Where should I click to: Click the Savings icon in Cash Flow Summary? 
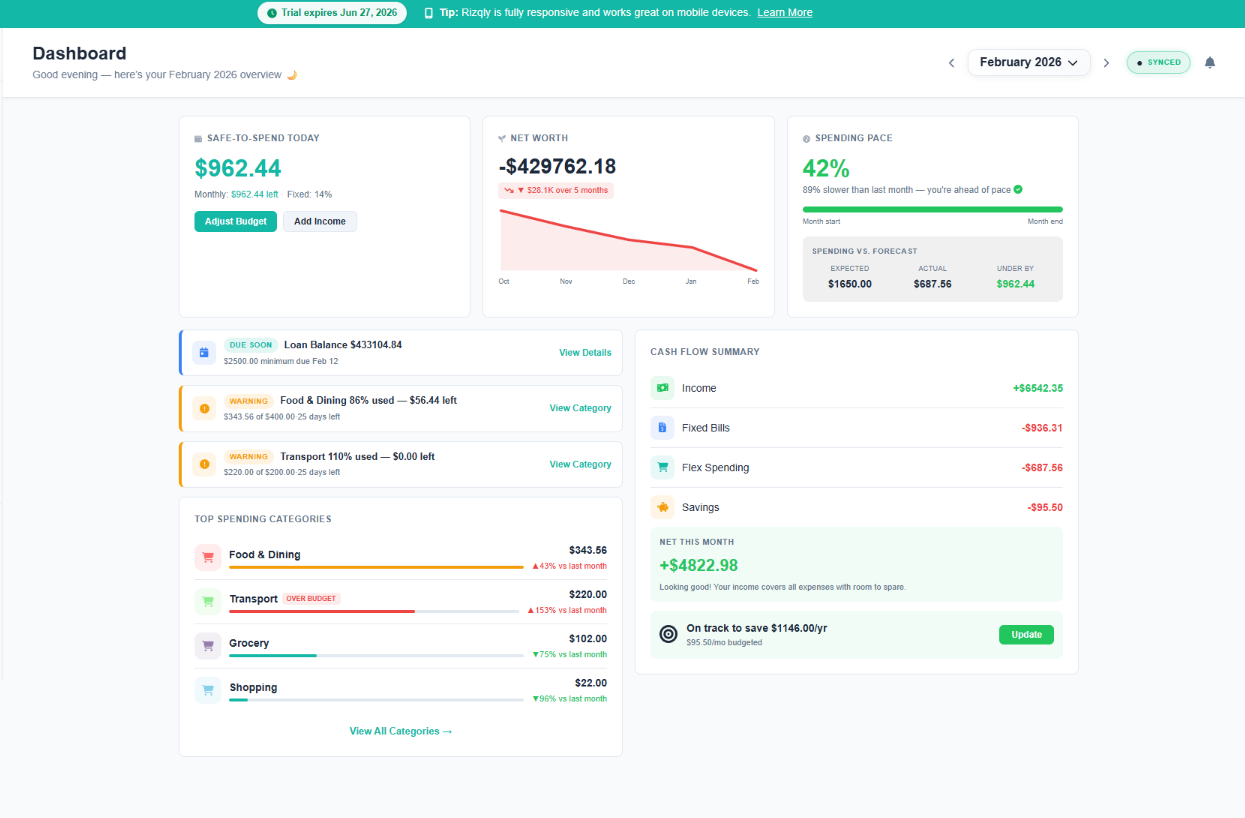[x=663, y=507]
